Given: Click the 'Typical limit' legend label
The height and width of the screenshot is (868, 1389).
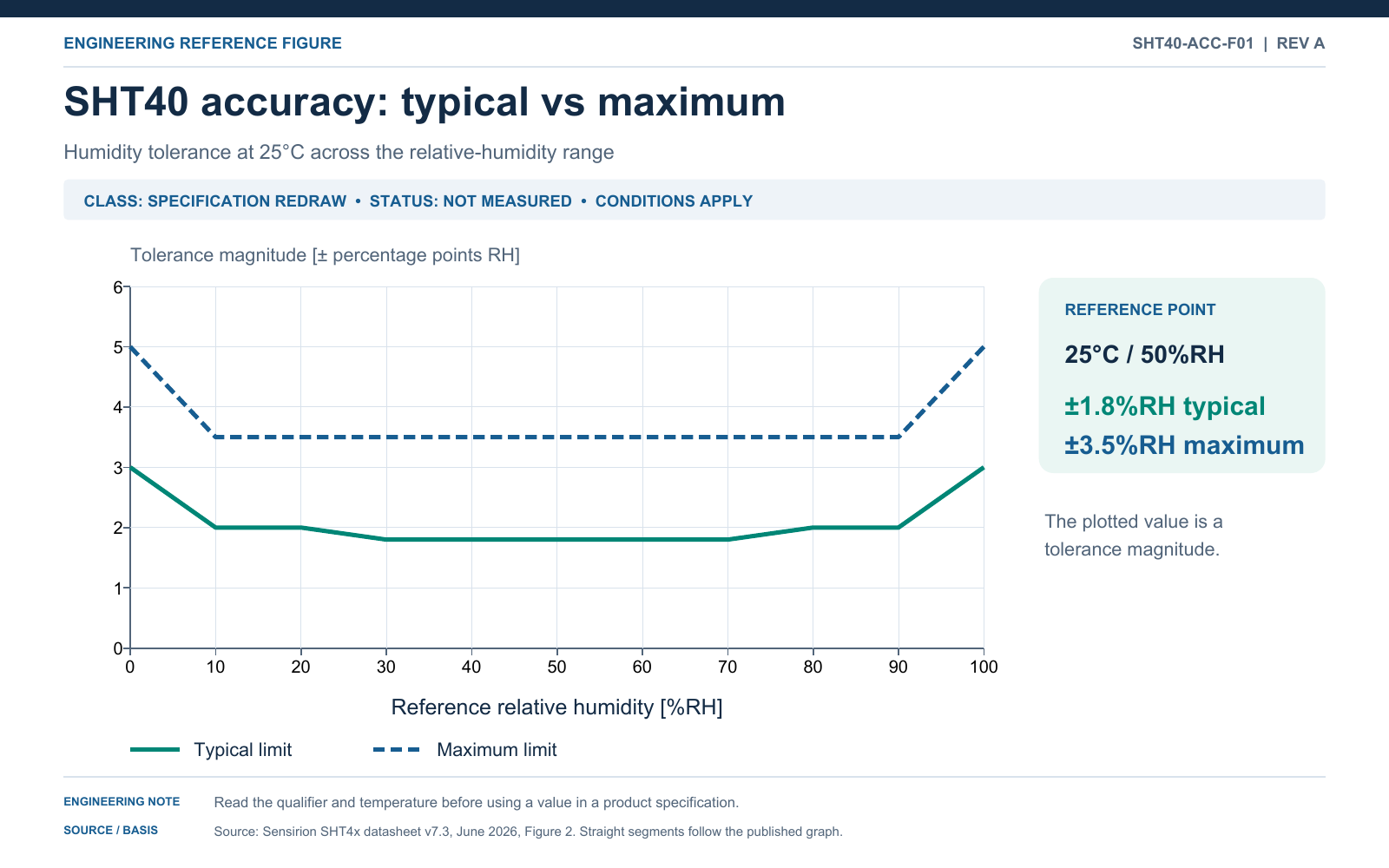Looking at the screenshot, I should [243, 750].
